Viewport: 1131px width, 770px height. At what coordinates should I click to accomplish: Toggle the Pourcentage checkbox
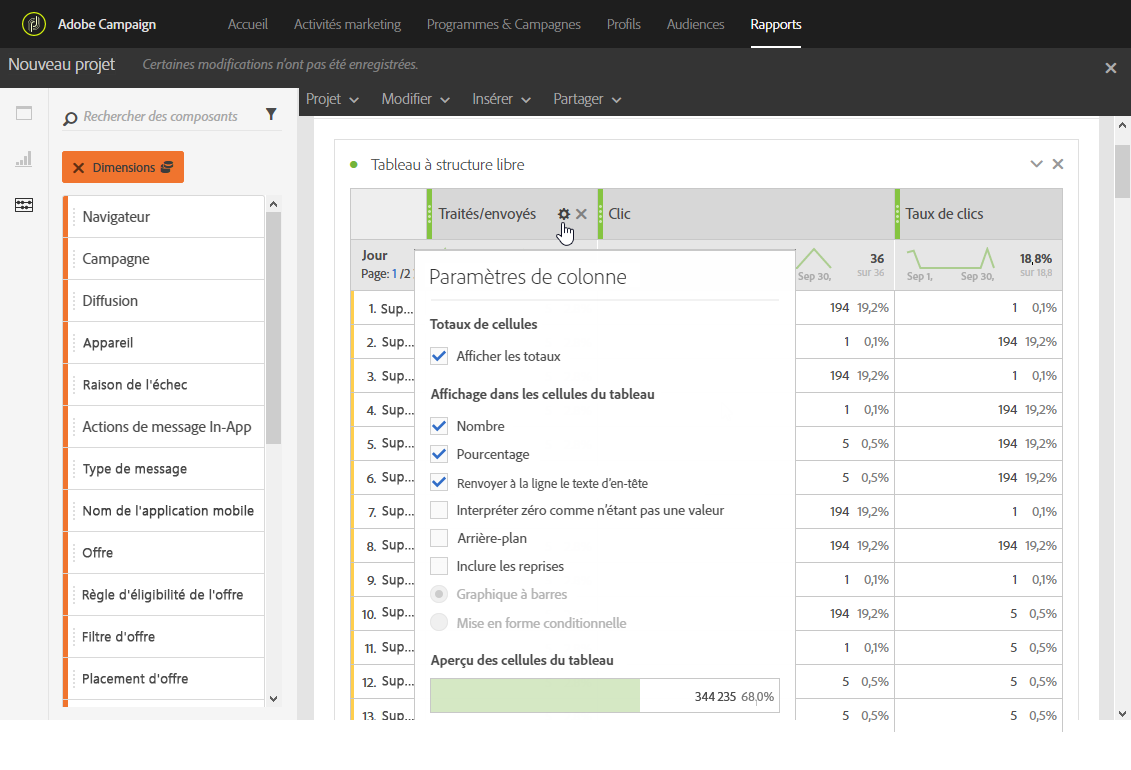[439, 454]
